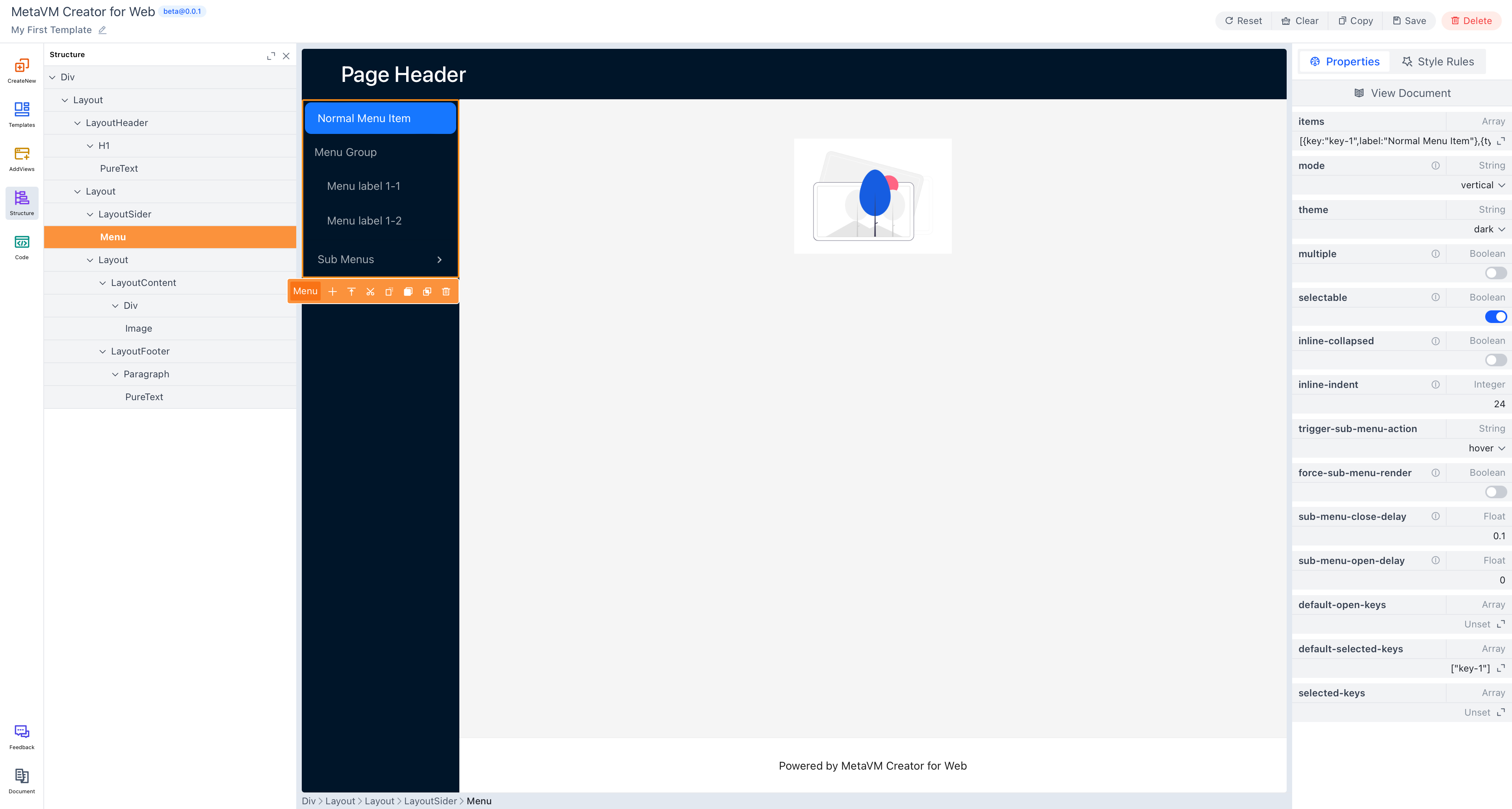Viewport: 1512px width, 809px height.
Task: Collapse the LayoutHeader tree node
Action: (x=78, y=123)
